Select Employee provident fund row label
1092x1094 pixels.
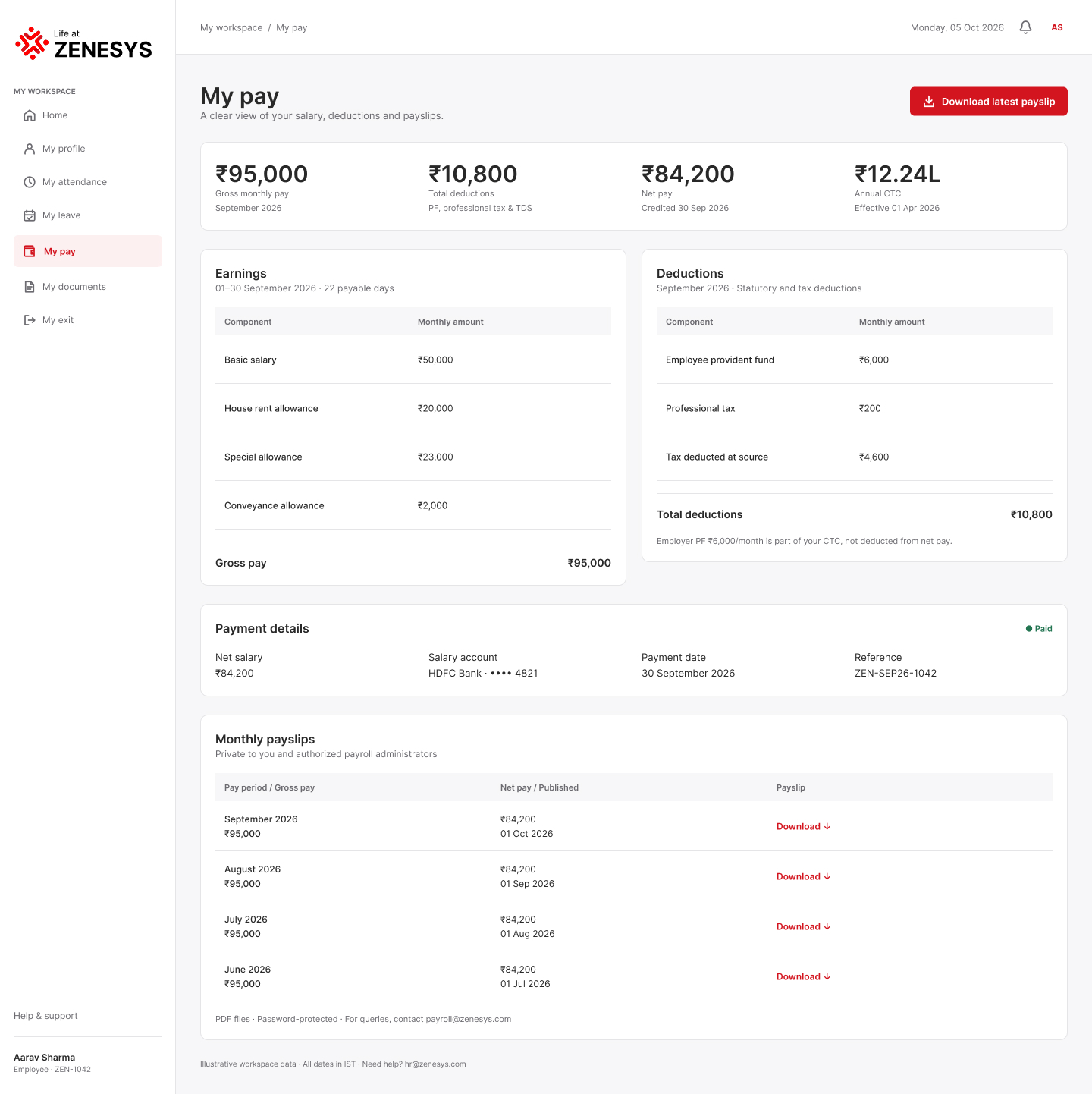(720, 360)
